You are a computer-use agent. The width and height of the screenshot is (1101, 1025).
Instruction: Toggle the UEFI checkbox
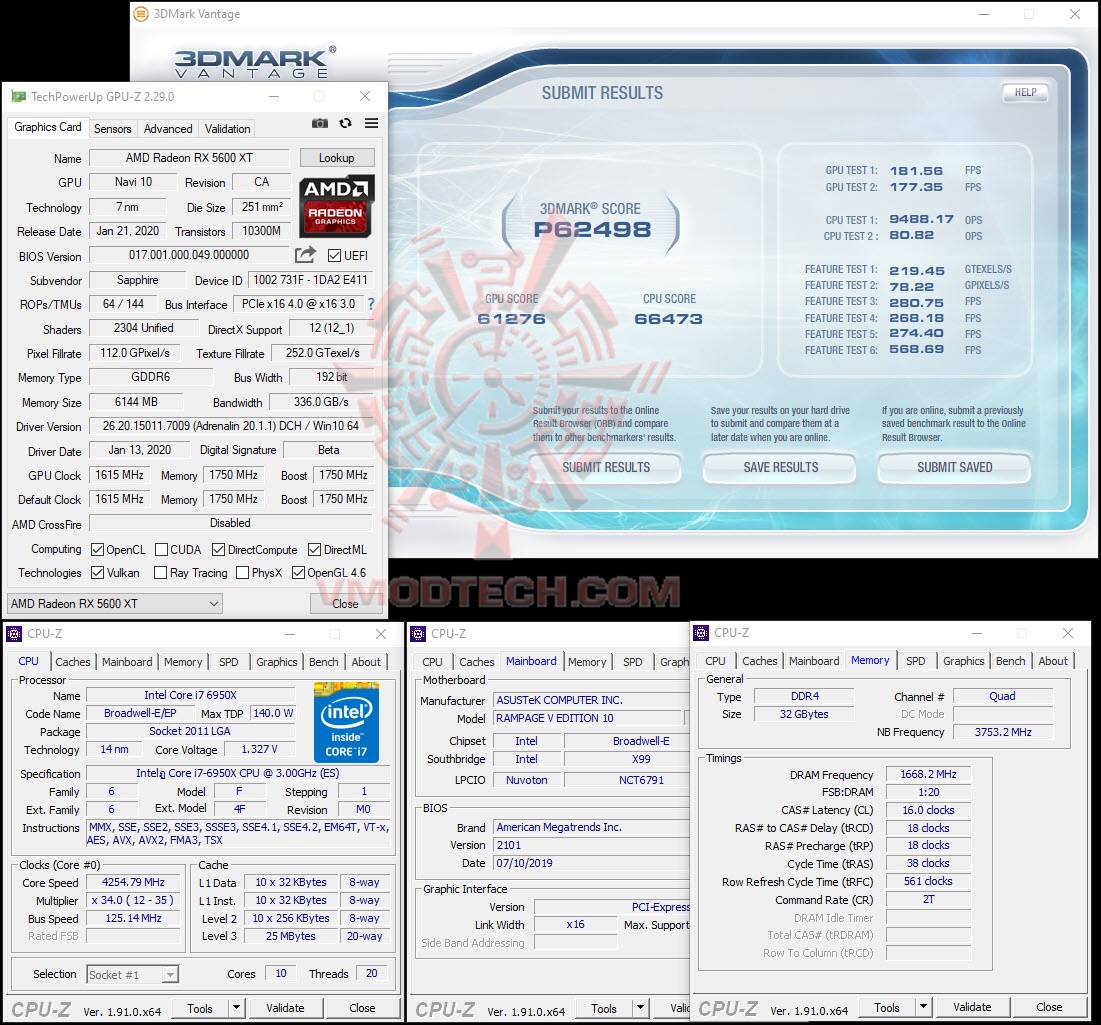point(334,256)
